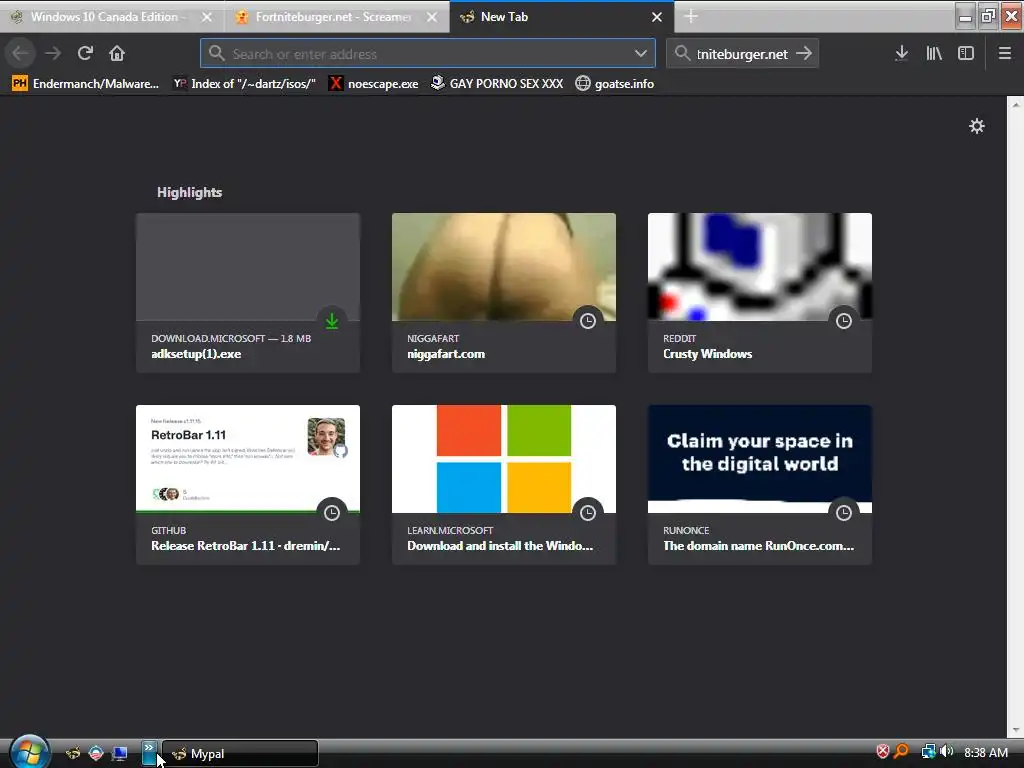Screen dimensions: 1024x768
Task: Open the RunOnce domain name highlight
Action: 760,485
